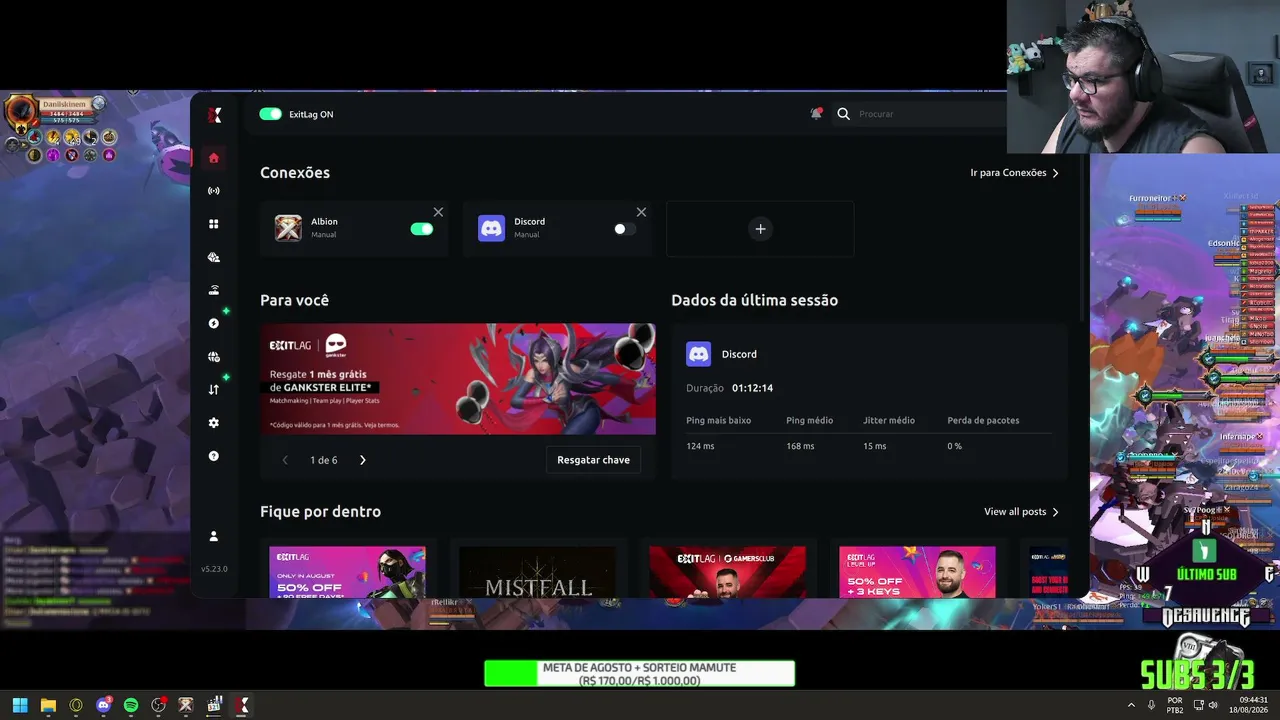Open the up-down arrows traffic icon

point(213,390)
